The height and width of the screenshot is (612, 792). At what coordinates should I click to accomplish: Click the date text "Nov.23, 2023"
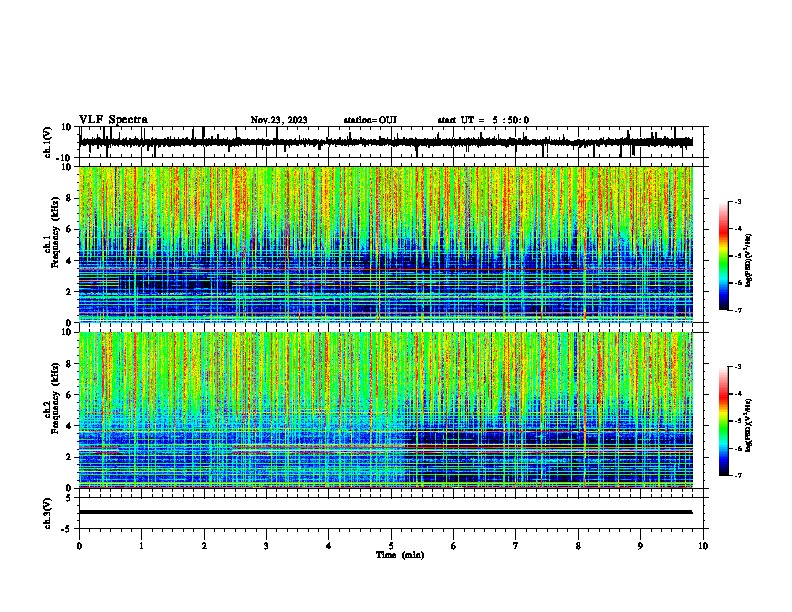point(279,120)
